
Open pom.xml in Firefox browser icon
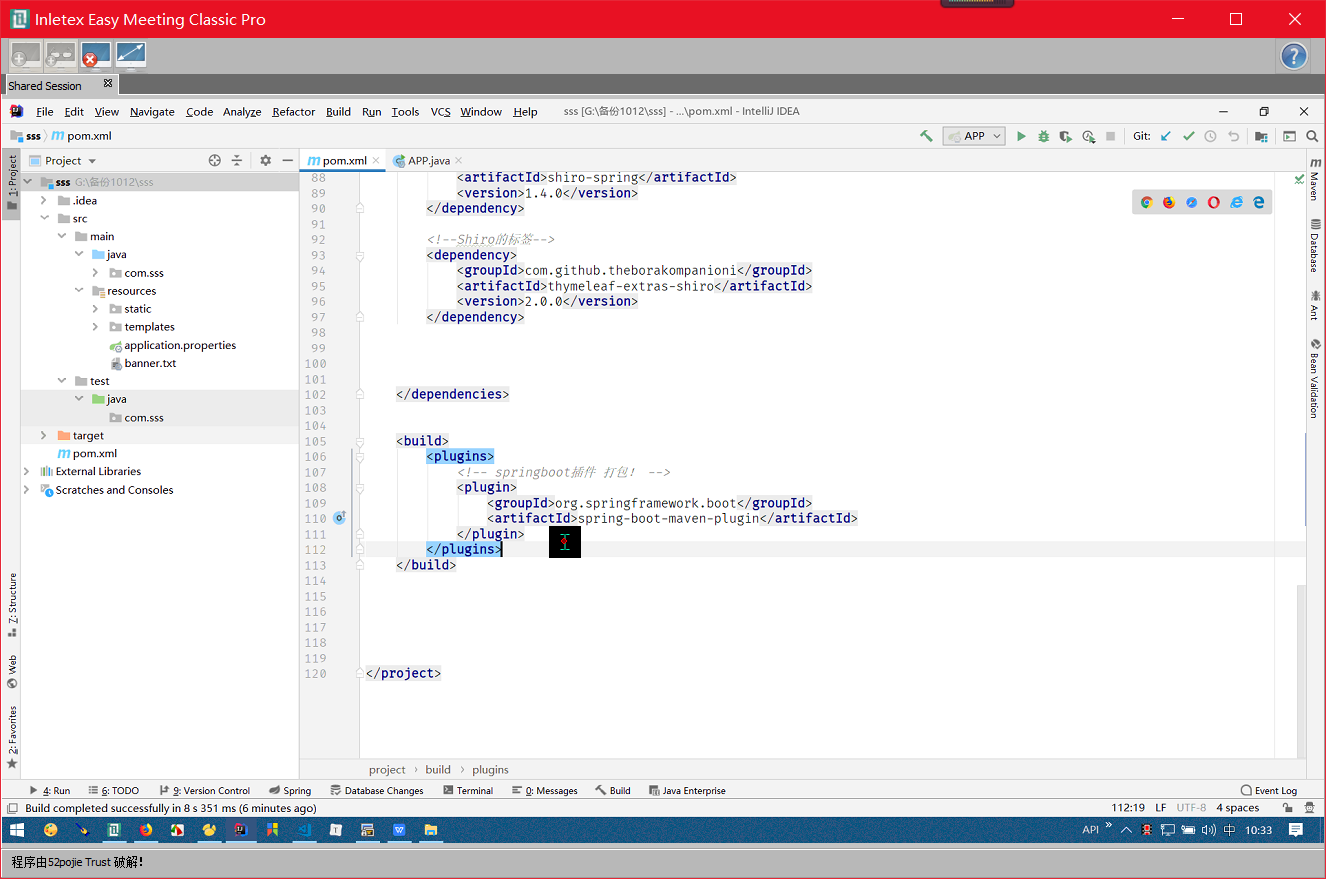pyautogui.click(x=1169, y=202)
